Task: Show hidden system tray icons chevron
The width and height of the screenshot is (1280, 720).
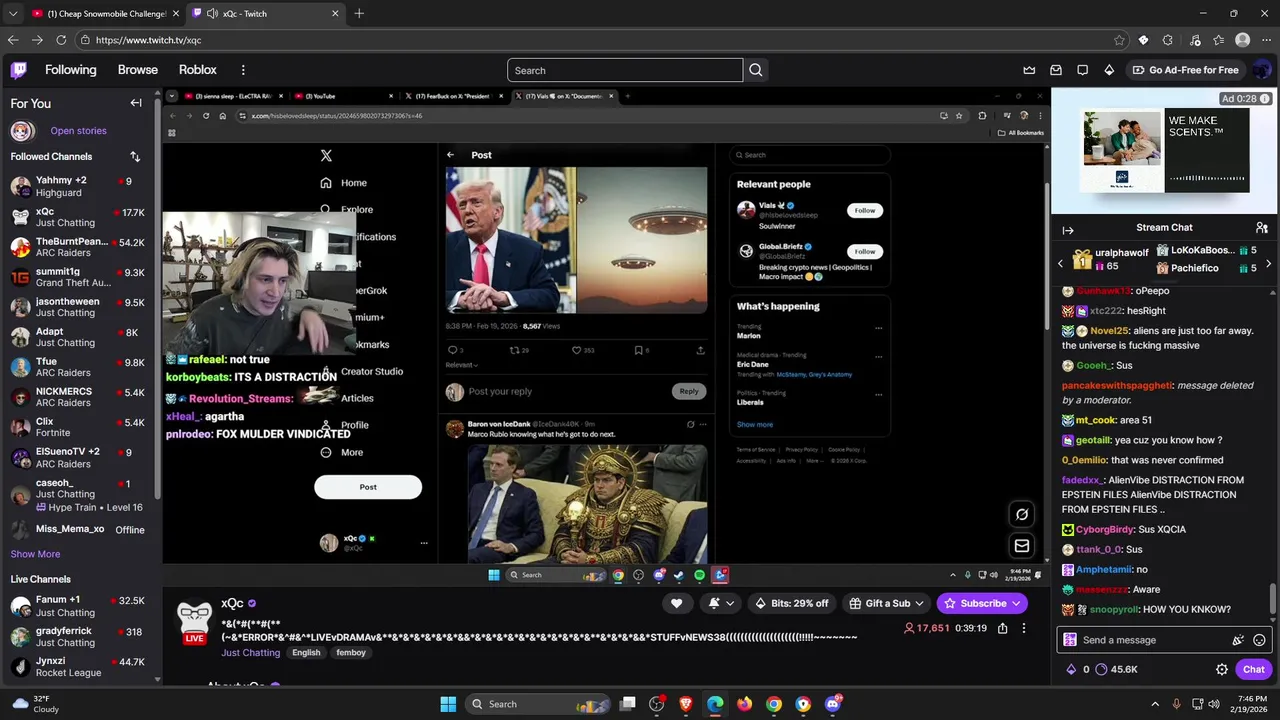Action: pos(1155,704)
